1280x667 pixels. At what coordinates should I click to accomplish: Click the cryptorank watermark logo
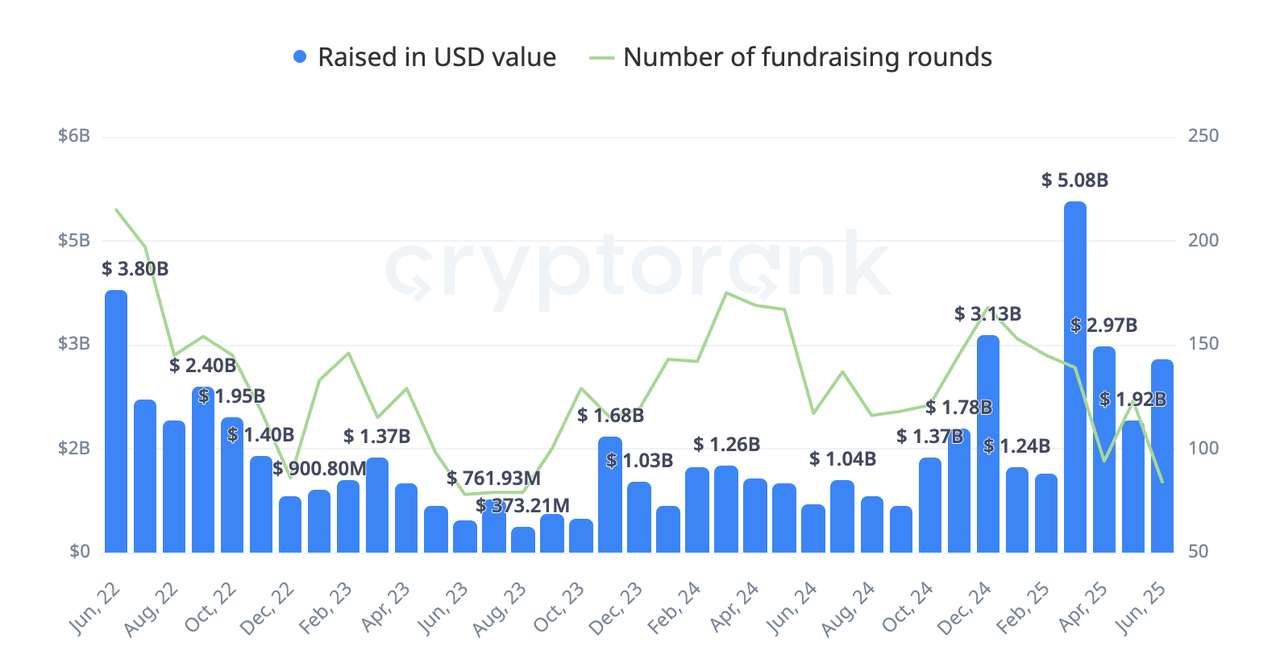(637, 270)
